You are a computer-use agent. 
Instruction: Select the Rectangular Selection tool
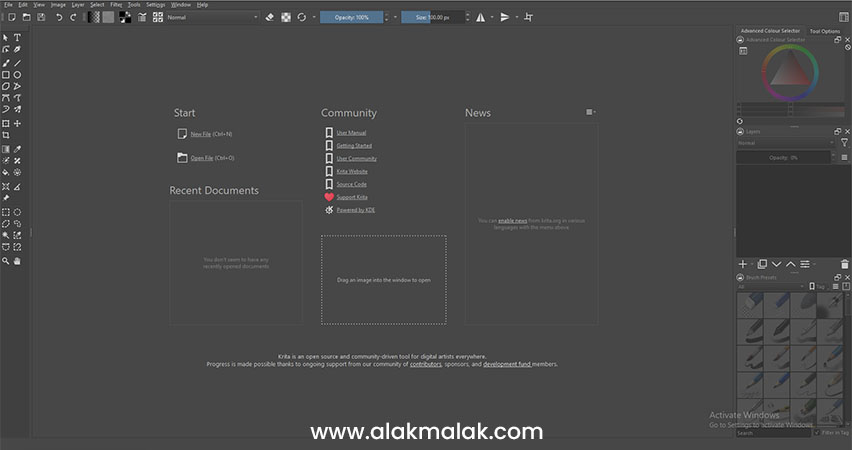(6, 212)
